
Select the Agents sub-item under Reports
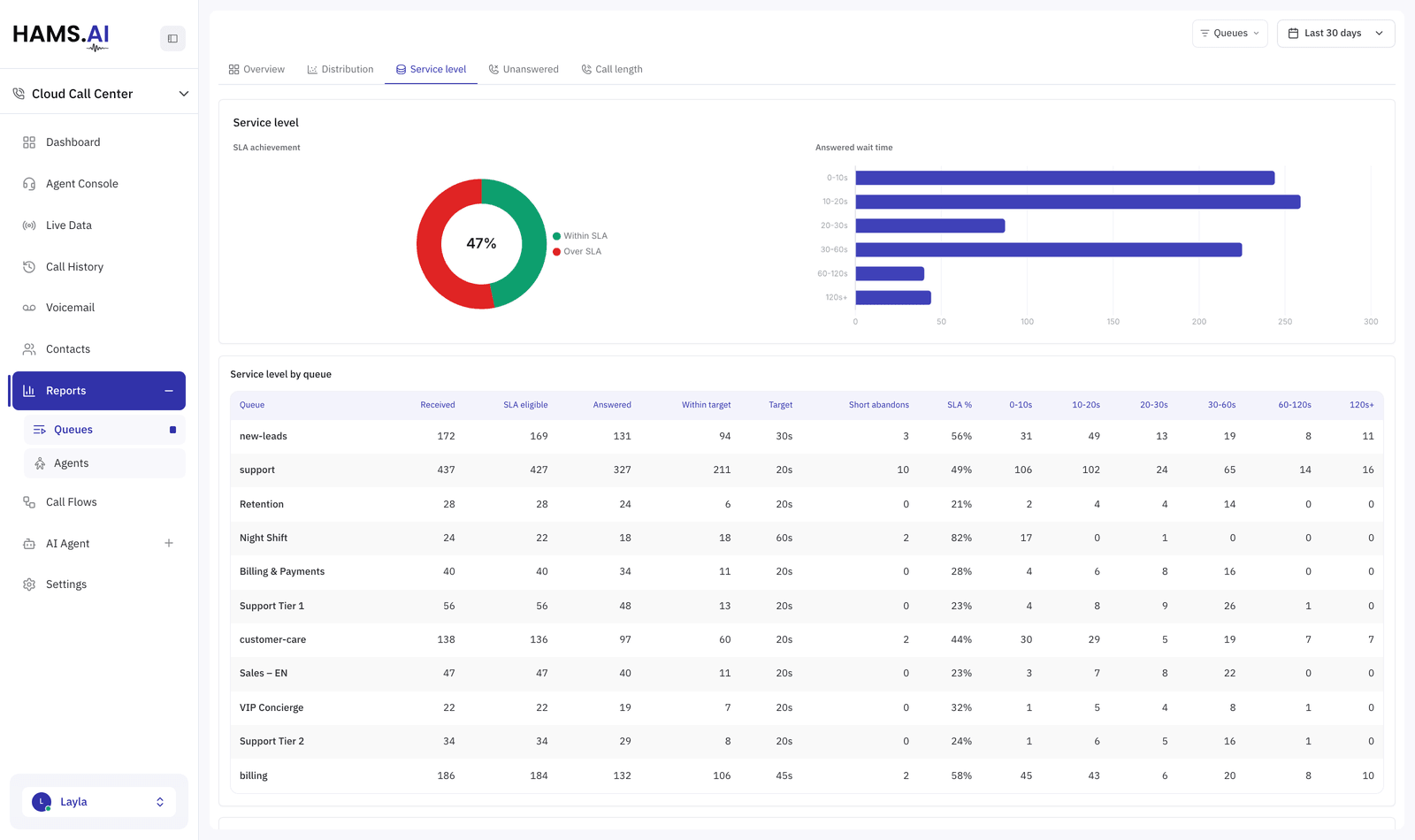pos(105,463)
